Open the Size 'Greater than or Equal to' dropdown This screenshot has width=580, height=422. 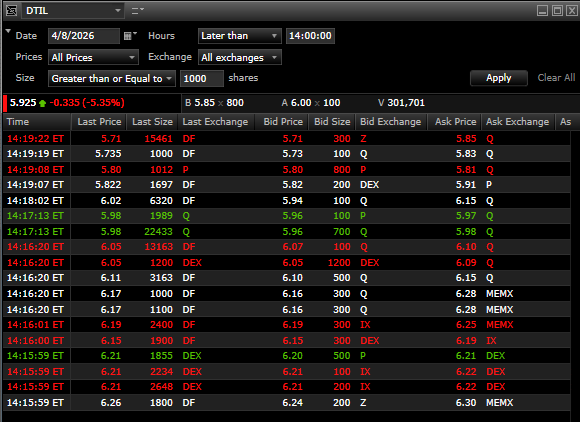point(112,78)
